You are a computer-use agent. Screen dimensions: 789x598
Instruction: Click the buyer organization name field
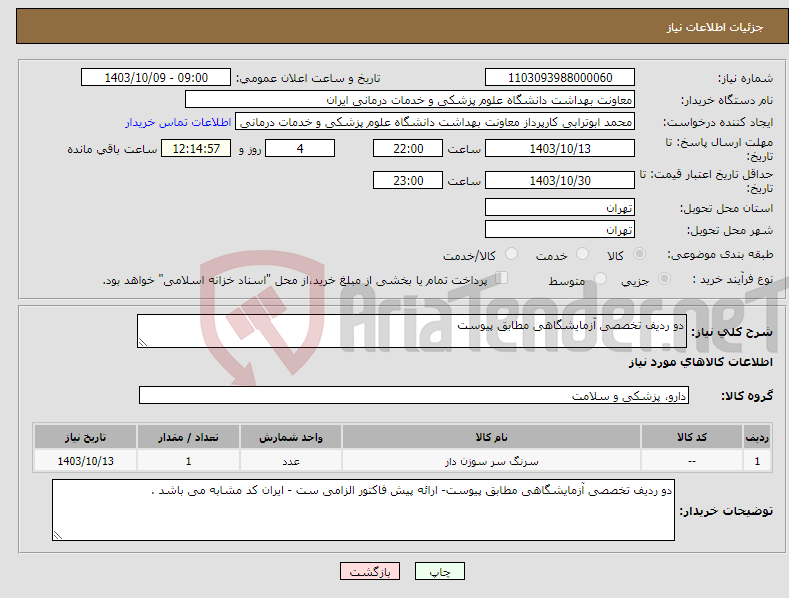tap(410, 100)
